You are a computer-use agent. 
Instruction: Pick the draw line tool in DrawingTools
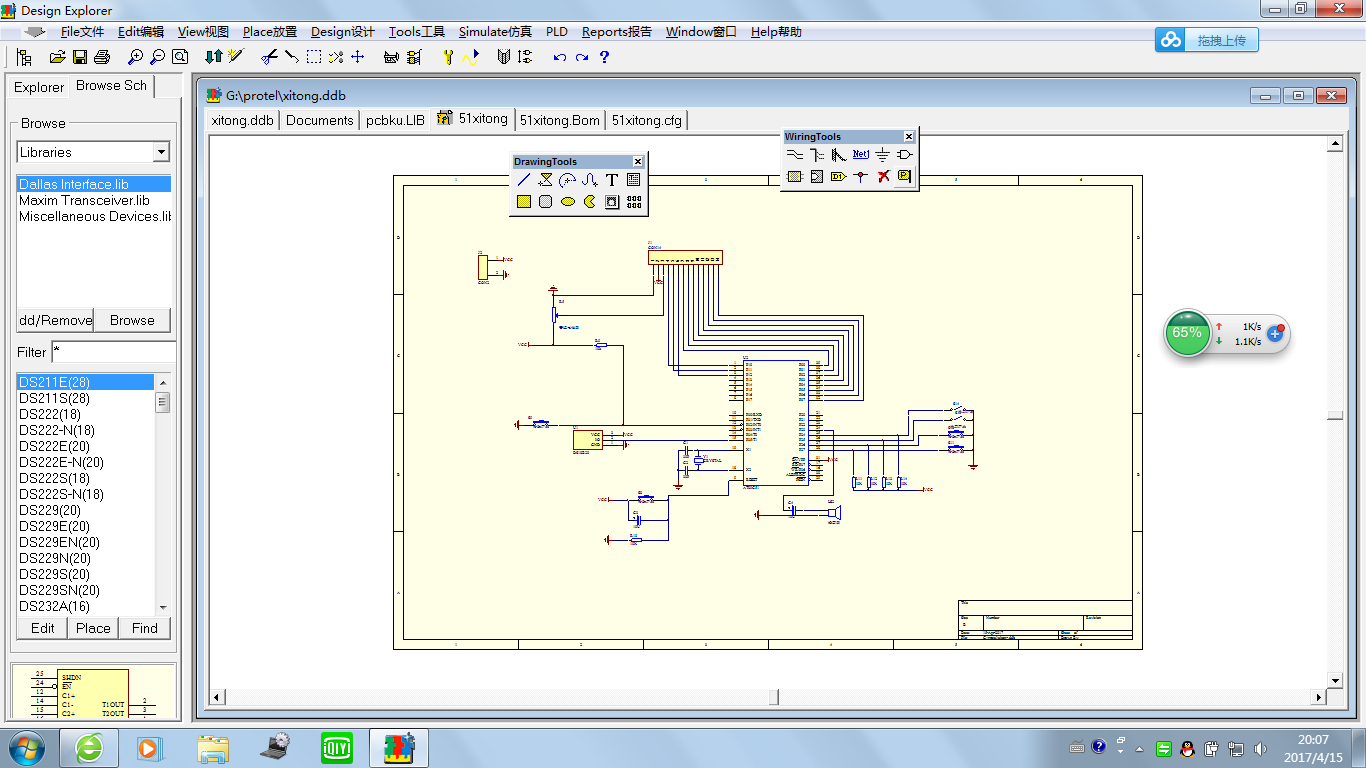coord(523,180)
